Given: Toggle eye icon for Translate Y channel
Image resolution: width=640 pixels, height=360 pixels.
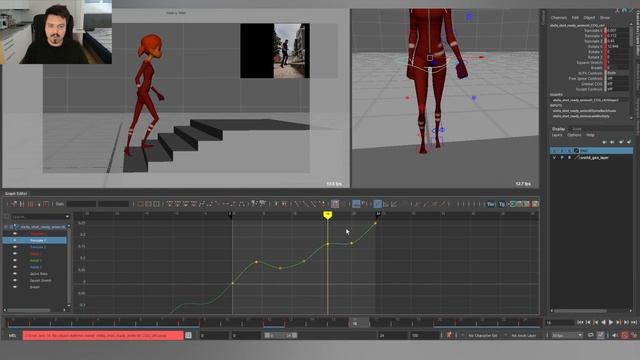Looking at the screenshot, I should click(x=15, y=240).
